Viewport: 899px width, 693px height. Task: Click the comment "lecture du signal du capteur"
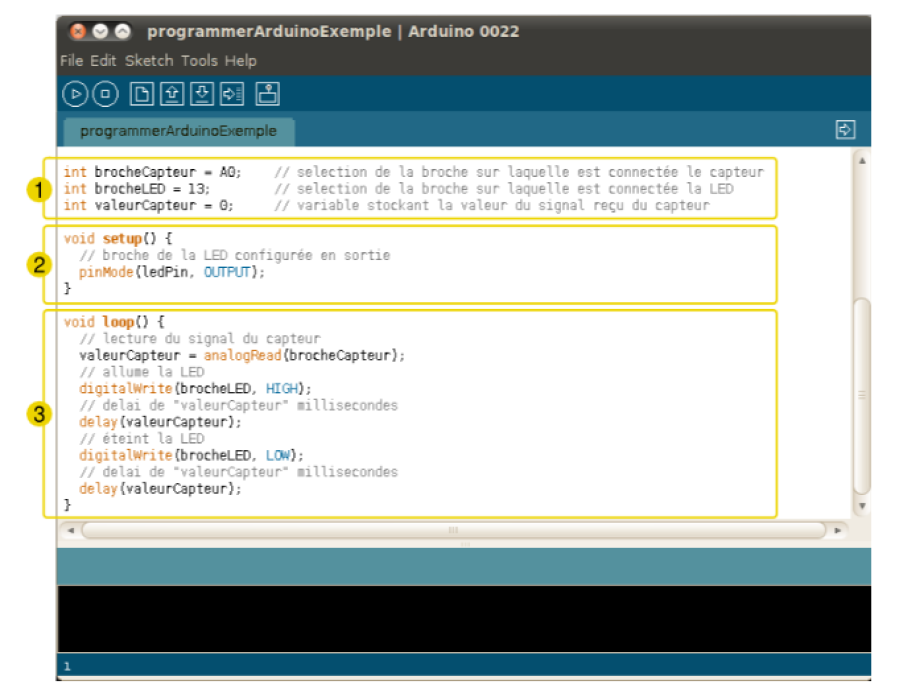[x=200, y=338]
